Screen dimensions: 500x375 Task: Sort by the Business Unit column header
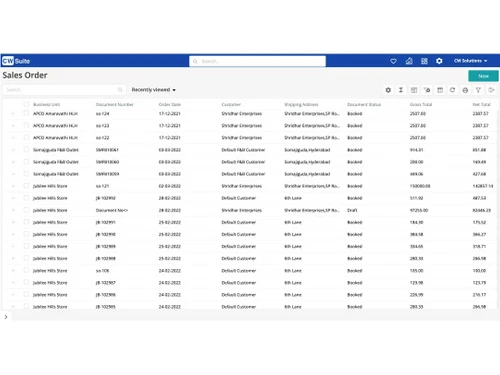click(46, 105)
